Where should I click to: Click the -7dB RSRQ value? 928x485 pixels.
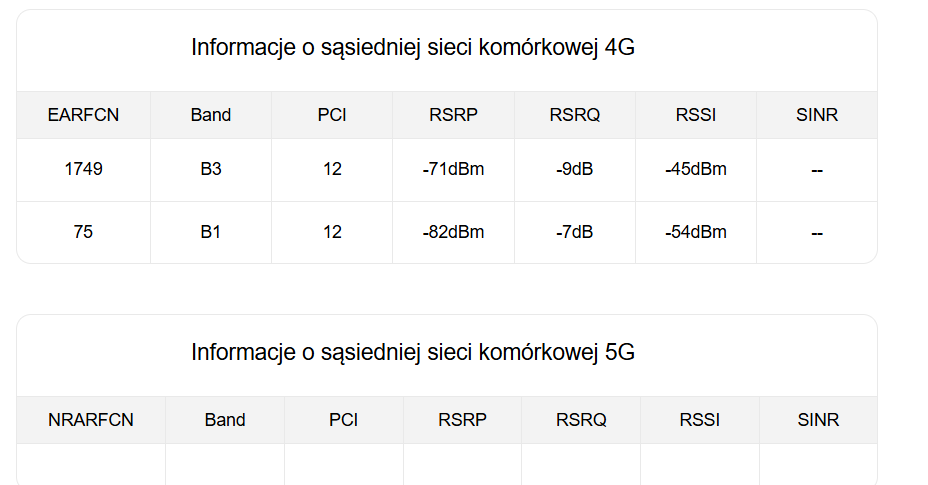574,232
